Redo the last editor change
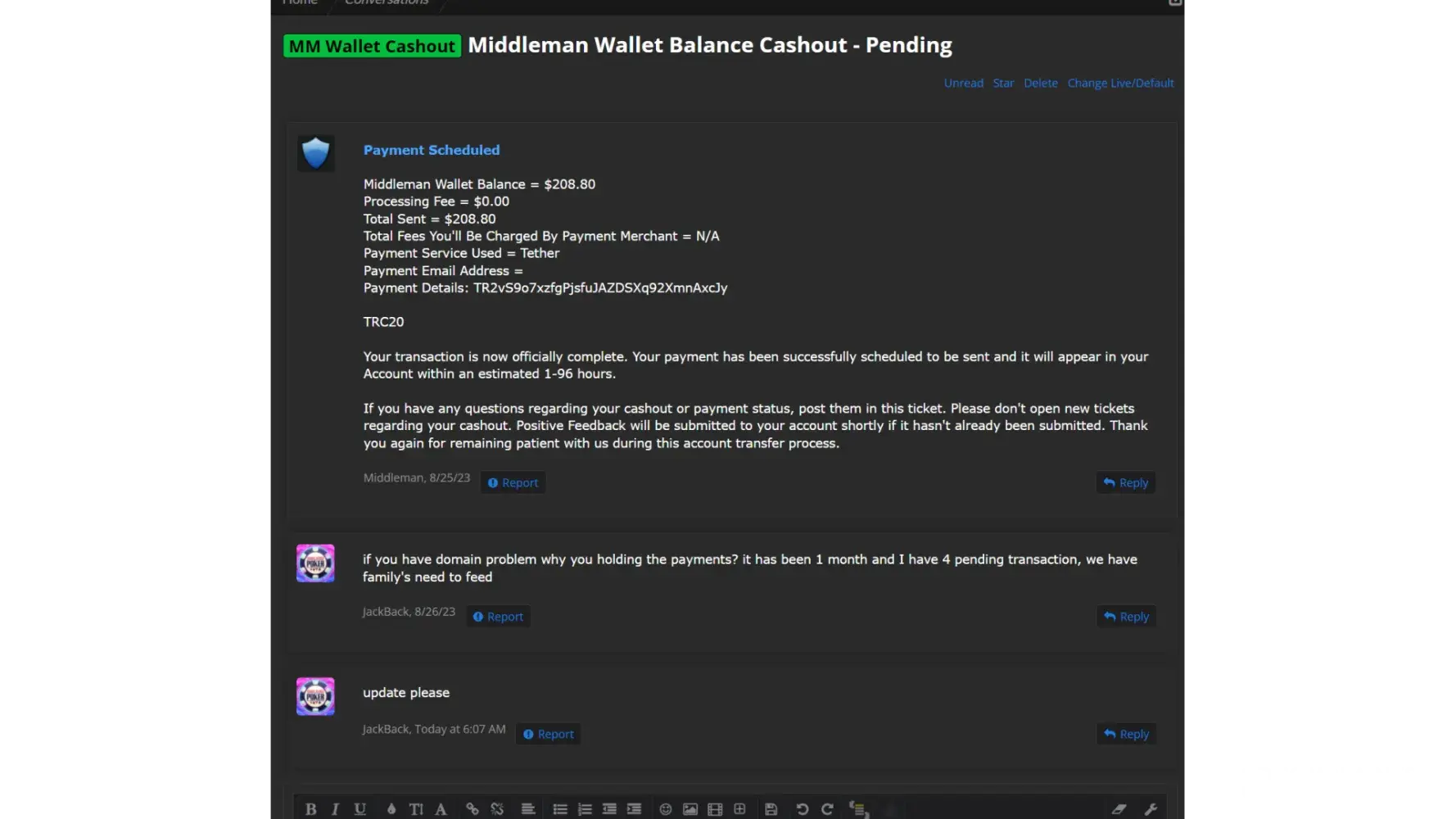 pos(827,809)
